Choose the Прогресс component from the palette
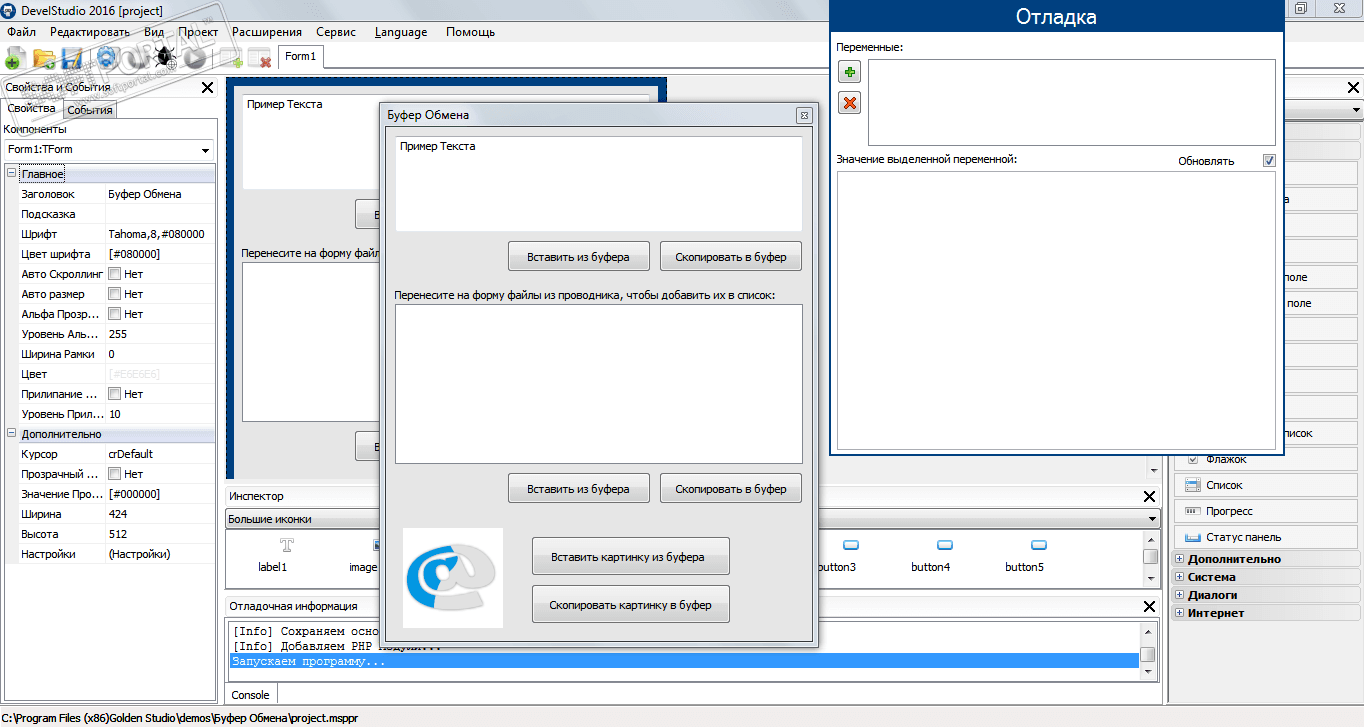Image resolution: width=1364 pixels, height=727 pixels. click(x=1267, y=511)
